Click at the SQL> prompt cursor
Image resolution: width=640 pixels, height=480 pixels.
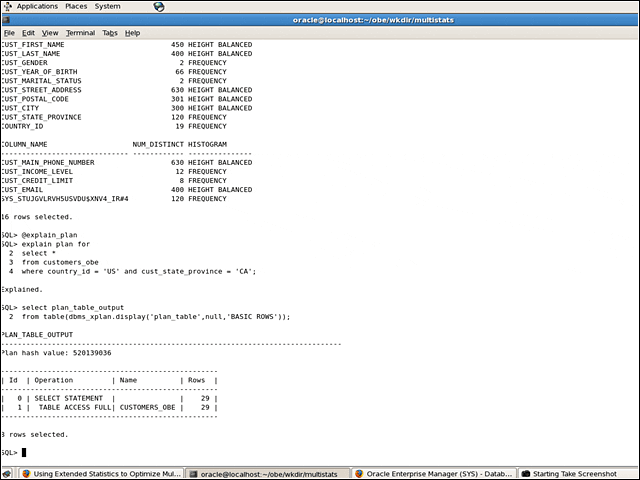24,452
